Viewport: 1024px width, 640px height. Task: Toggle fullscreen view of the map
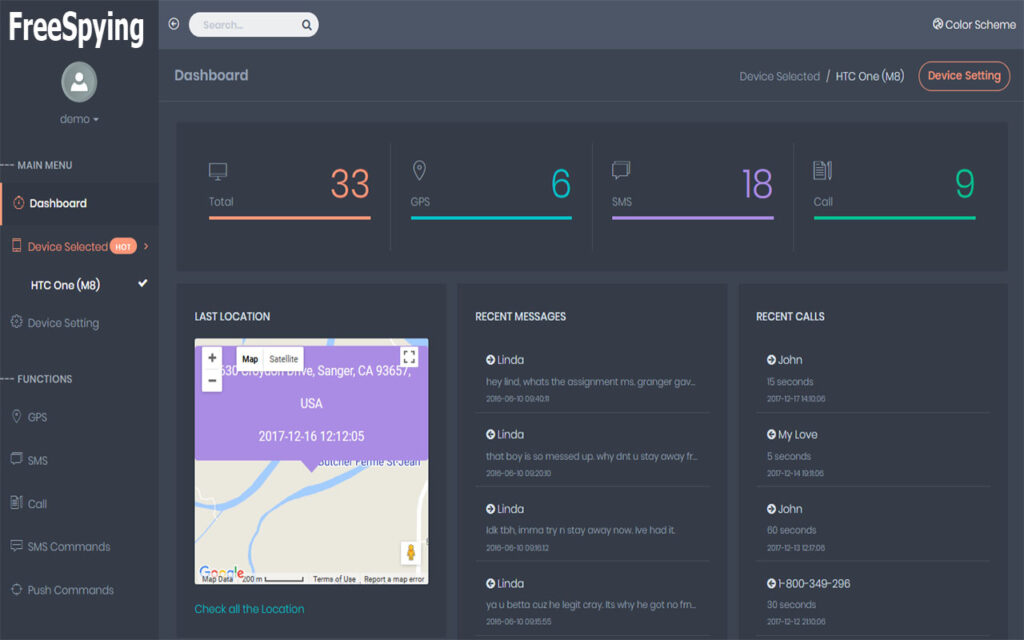(408, 357)
